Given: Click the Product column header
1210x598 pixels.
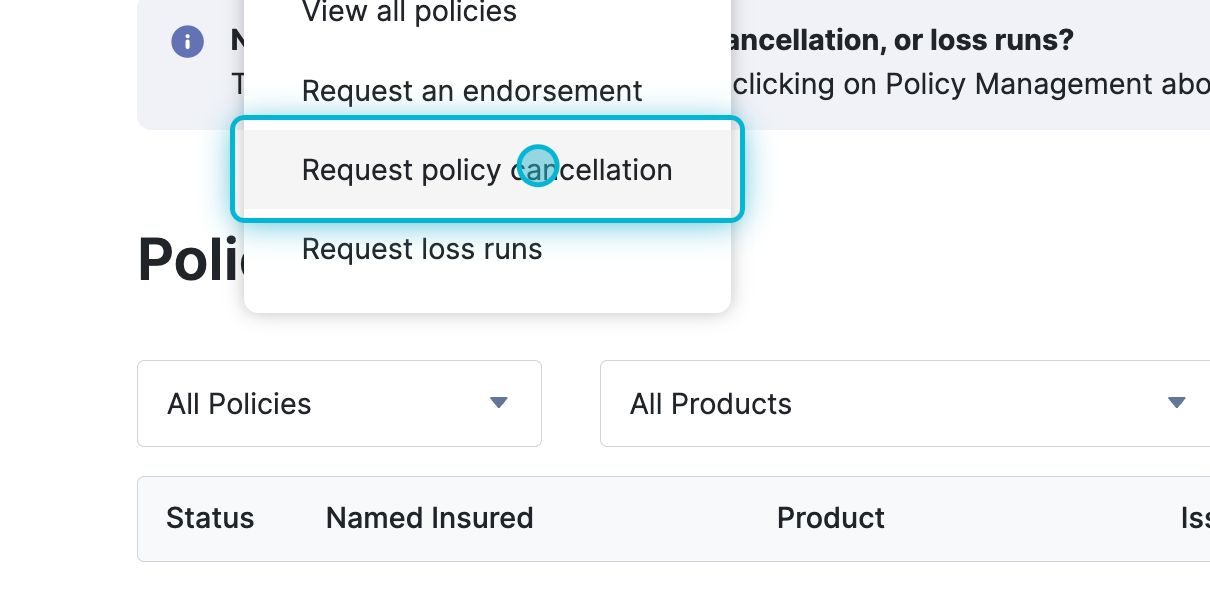Looking at the screenshot, I should pos(830,518).
